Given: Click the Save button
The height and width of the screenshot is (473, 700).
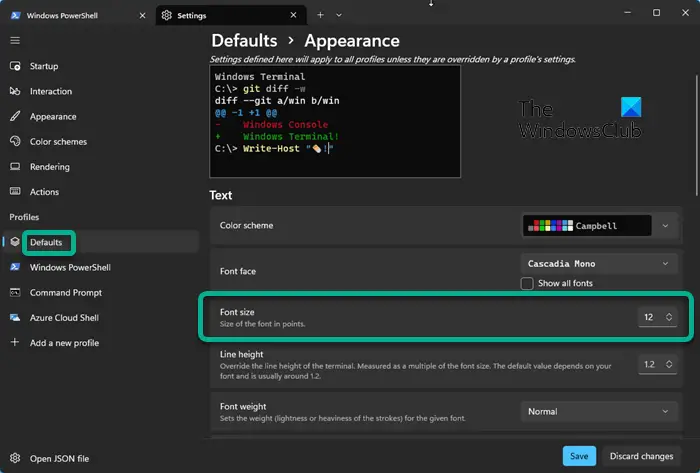Looking at the screenshot, I should 579,456.
